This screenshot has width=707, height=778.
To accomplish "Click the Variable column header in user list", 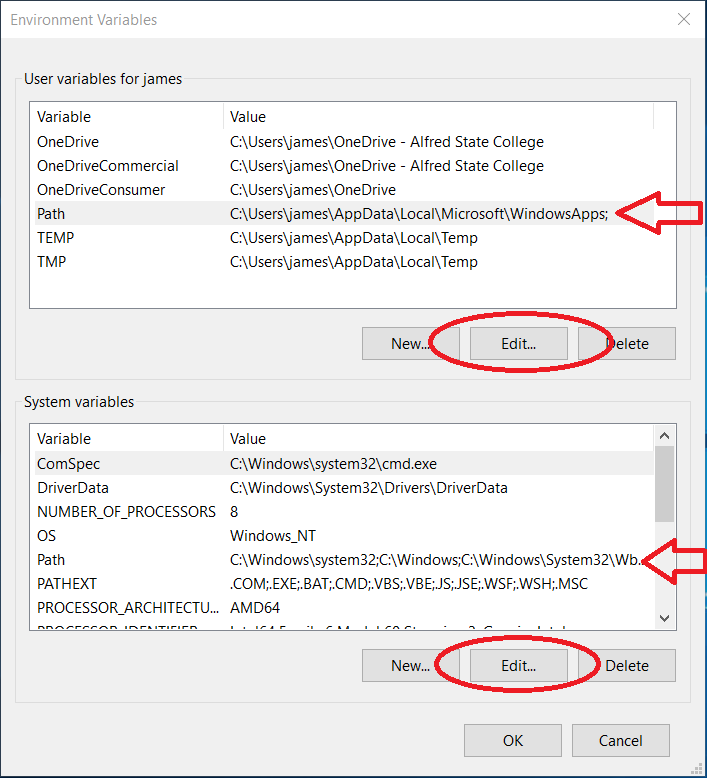I will click(127, 117).
